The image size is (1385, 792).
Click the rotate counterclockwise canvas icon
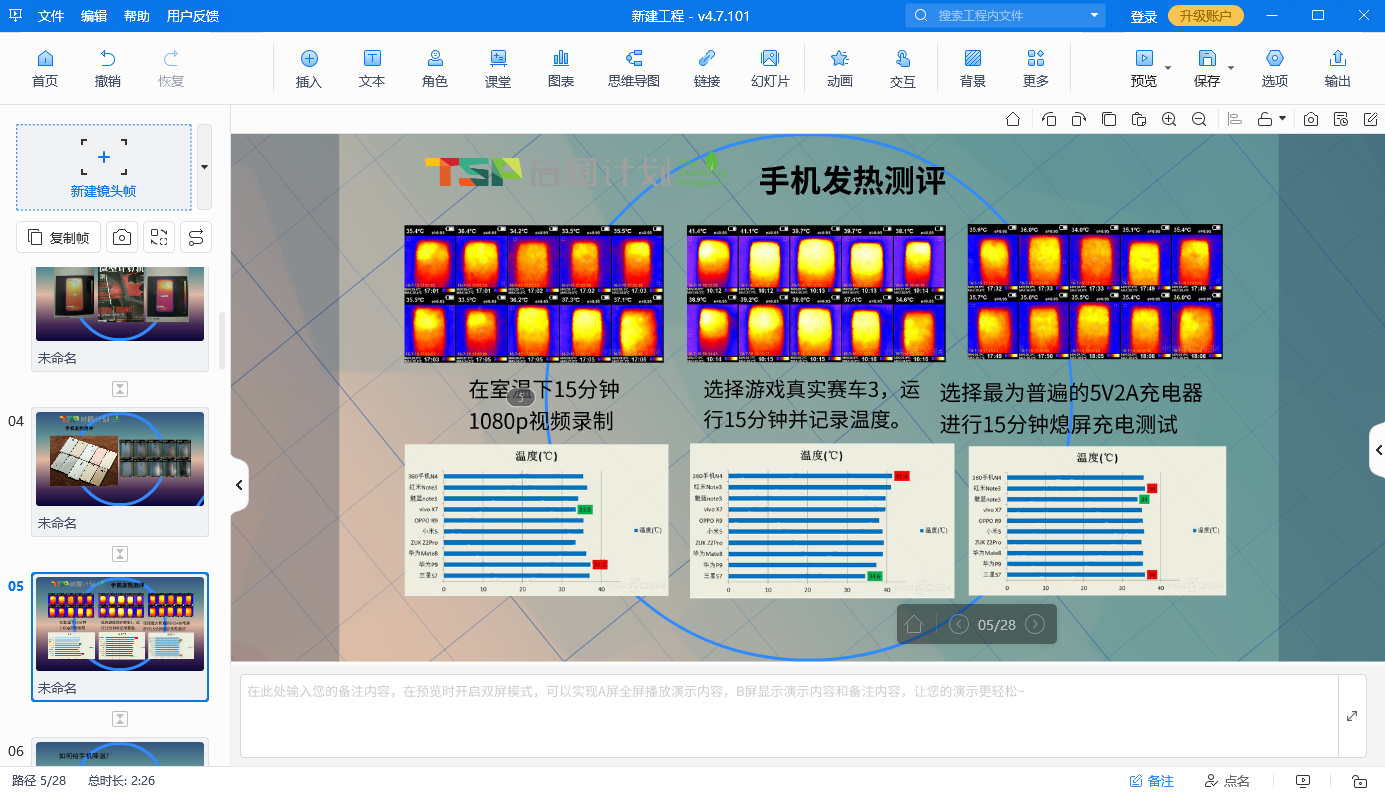[1049, 119]
